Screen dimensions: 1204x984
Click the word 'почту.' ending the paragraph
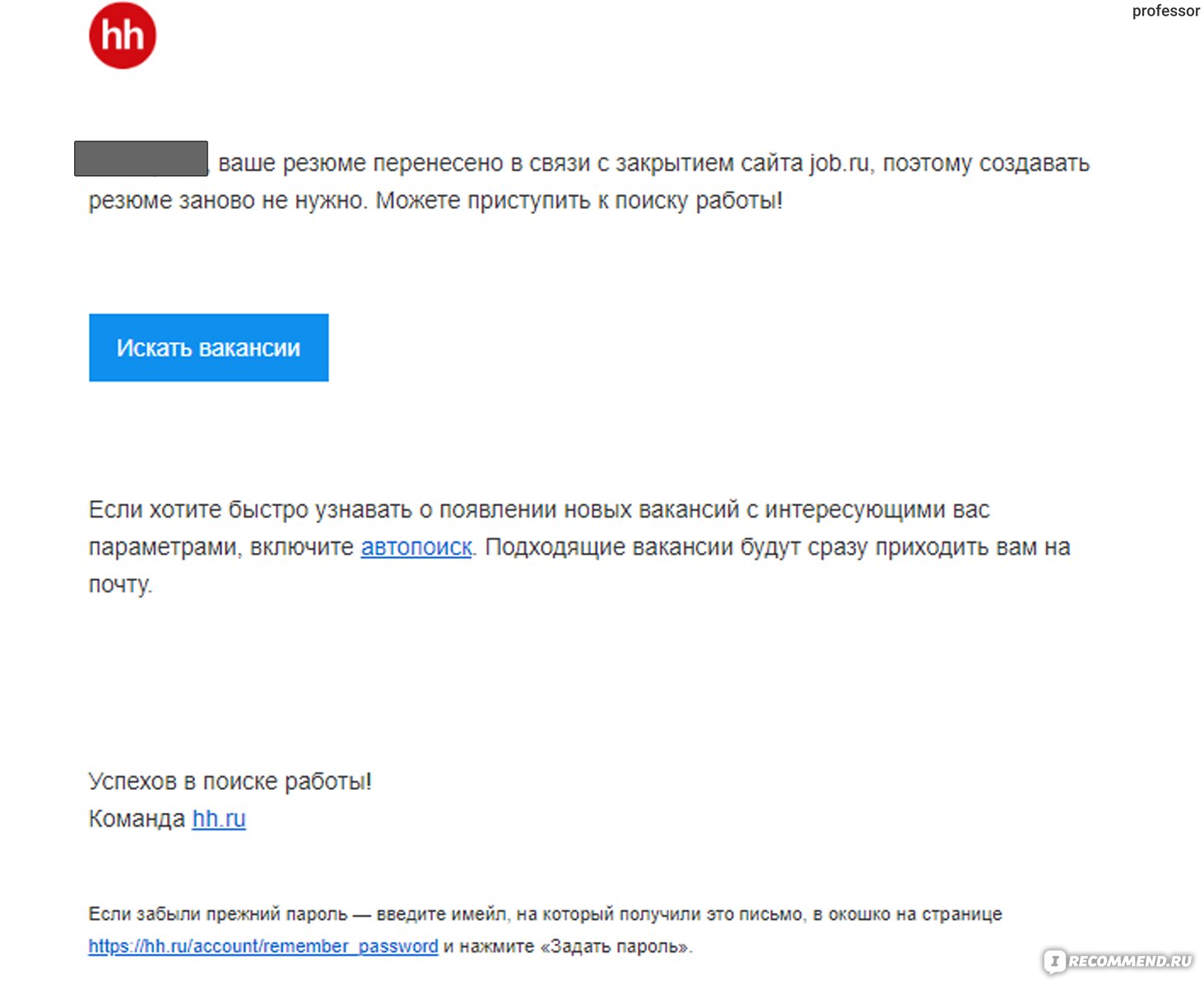pos(121,585)
